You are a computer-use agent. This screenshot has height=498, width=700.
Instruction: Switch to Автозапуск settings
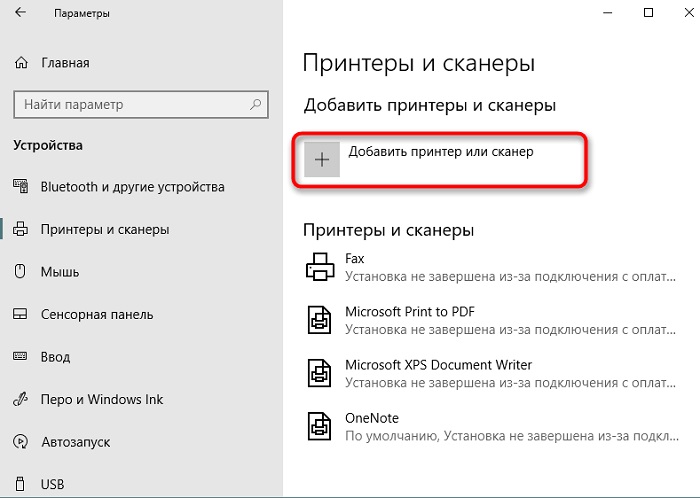(x=75, y=442)
